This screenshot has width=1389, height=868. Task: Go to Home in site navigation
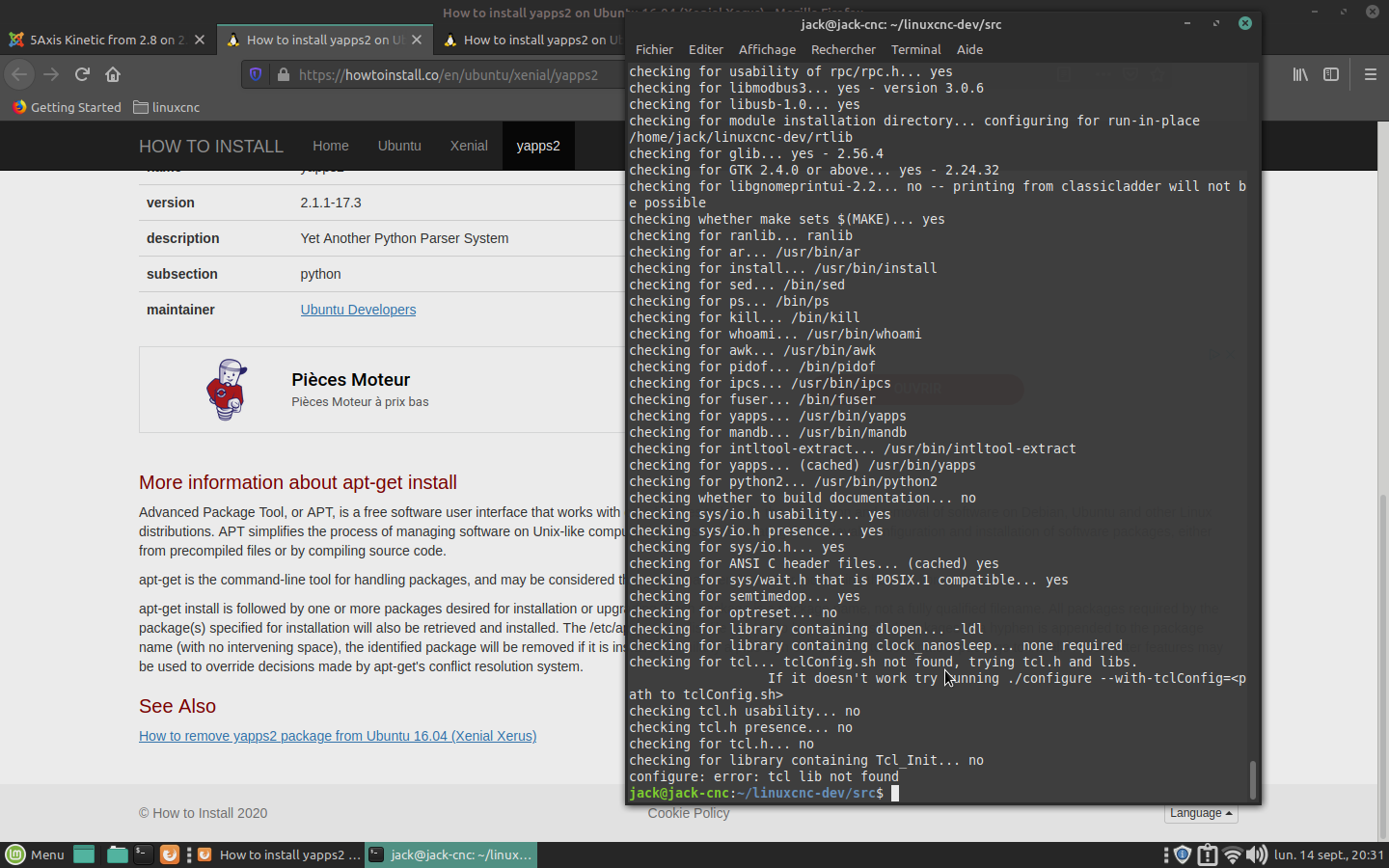(331, 146)
